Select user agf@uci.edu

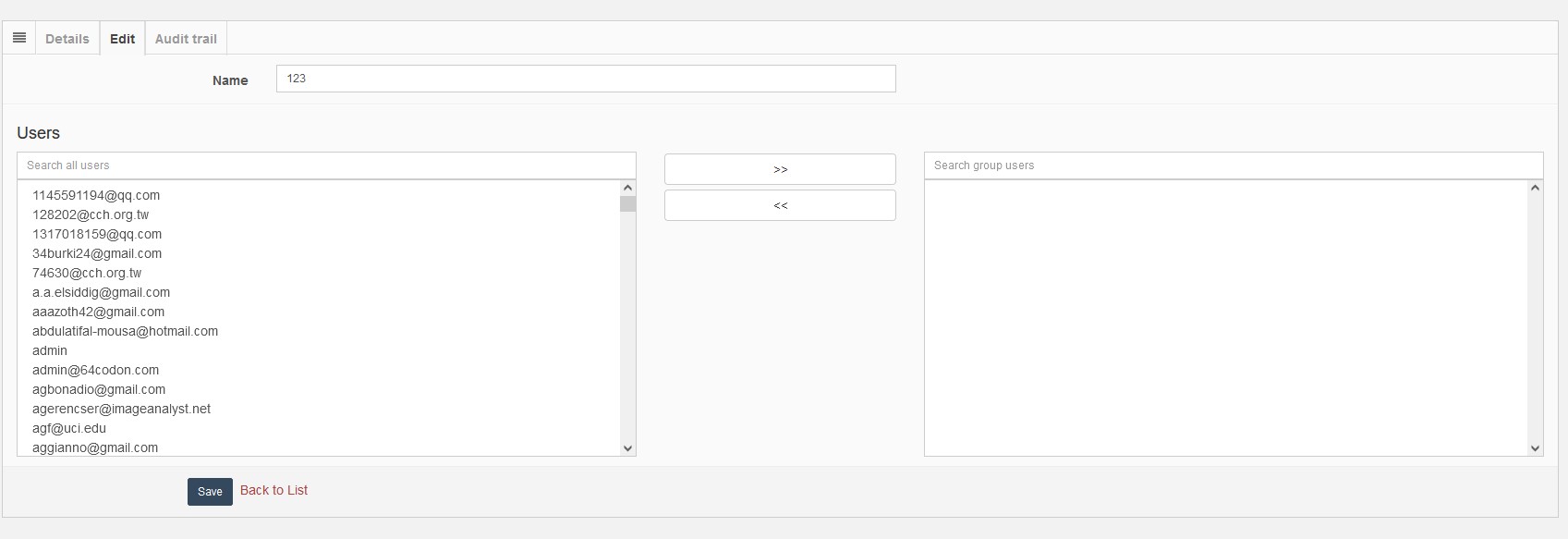69,428
